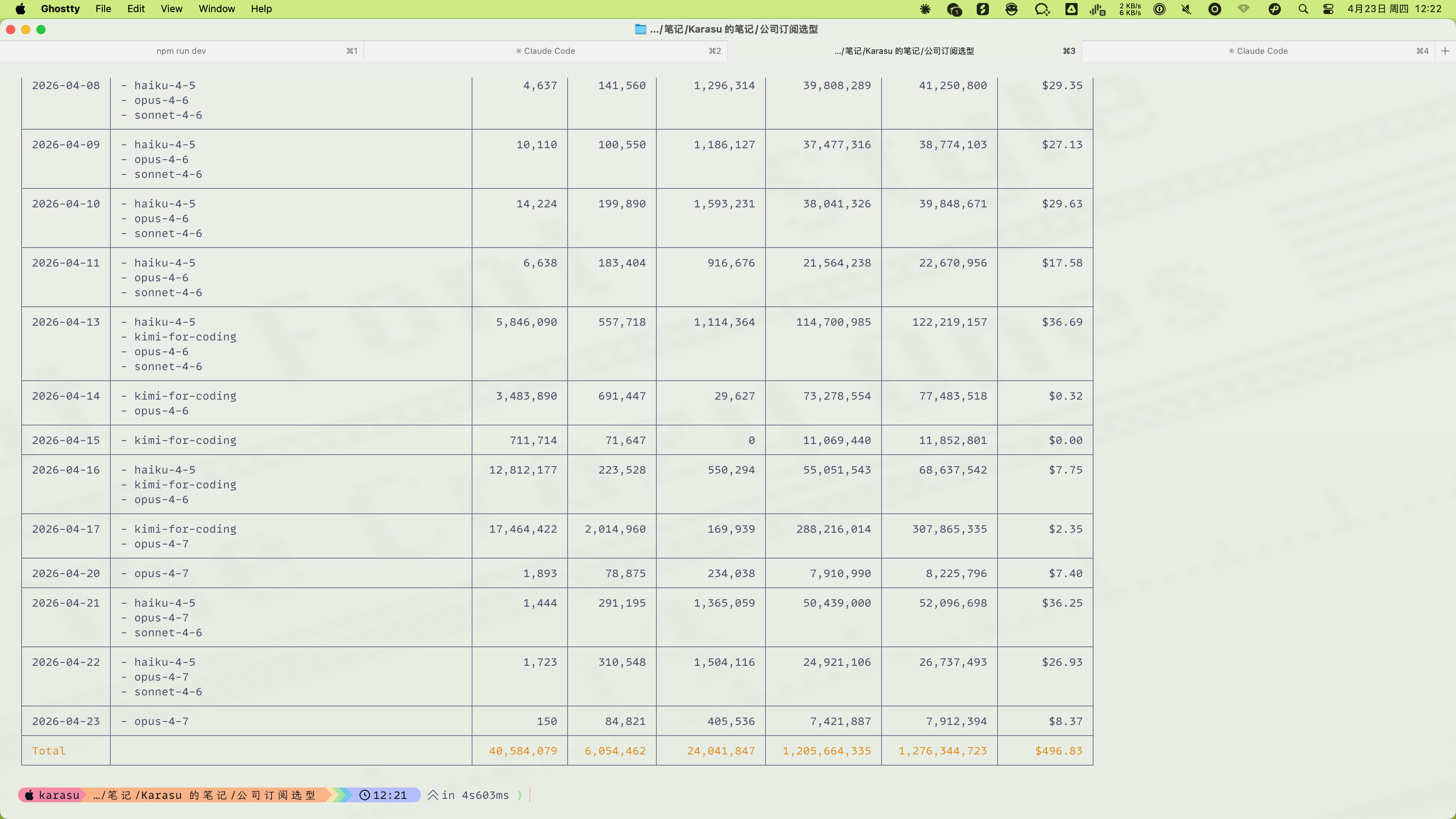Click total tokens 1,276,344,723

(x=943, y=751)
